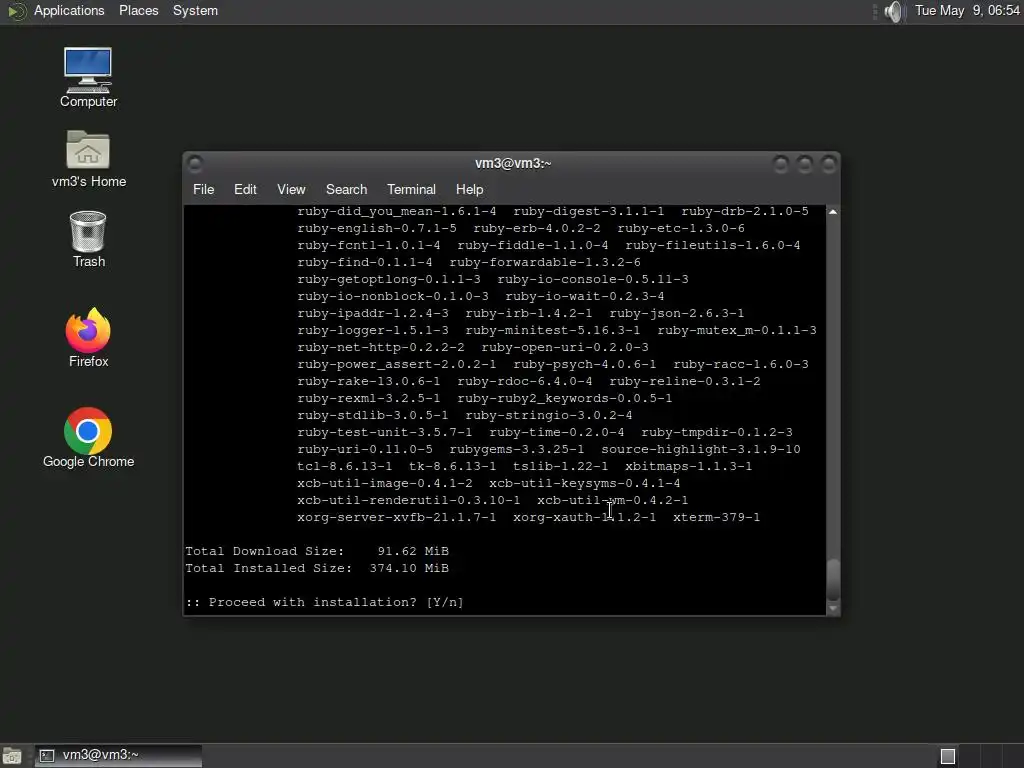Click the vm3@vm3:~ taskbar button
The width and height of the screenshot is (1024, 768).
[118, 756]
